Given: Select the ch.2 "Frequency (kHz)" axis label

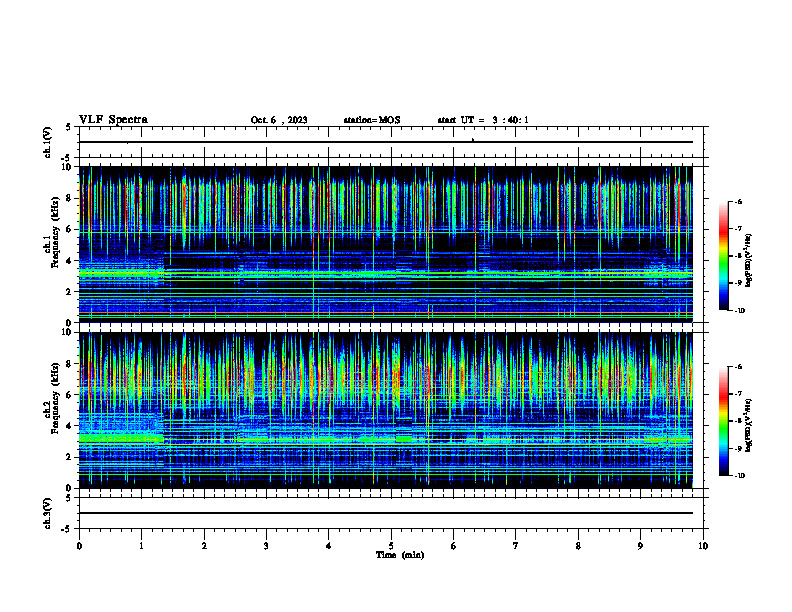Looking at the screenshot, I should click(55, 398).
